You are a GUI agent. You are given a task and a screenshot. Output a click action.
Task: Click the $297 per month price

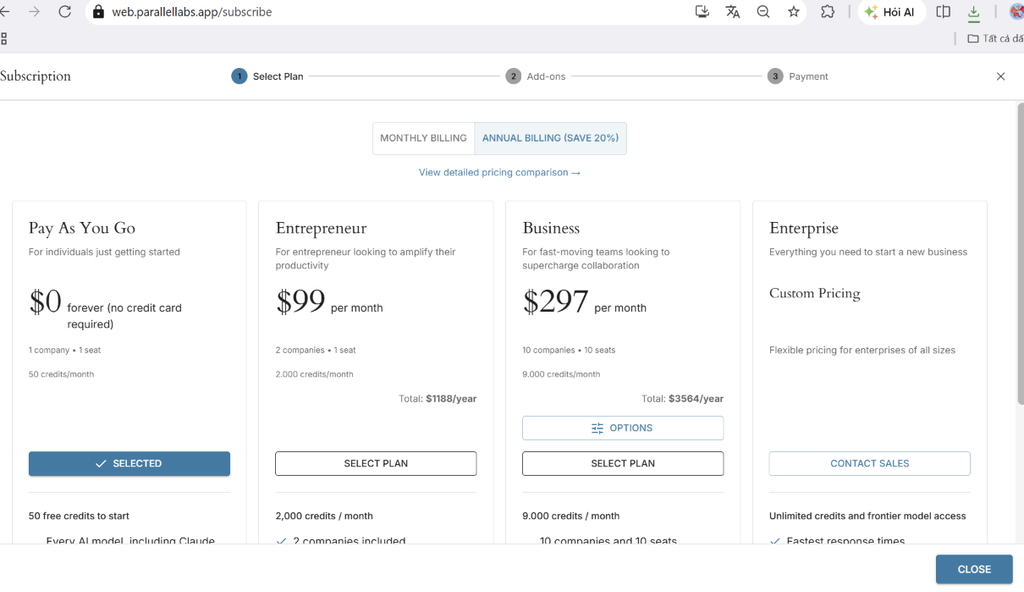point(584,303)
